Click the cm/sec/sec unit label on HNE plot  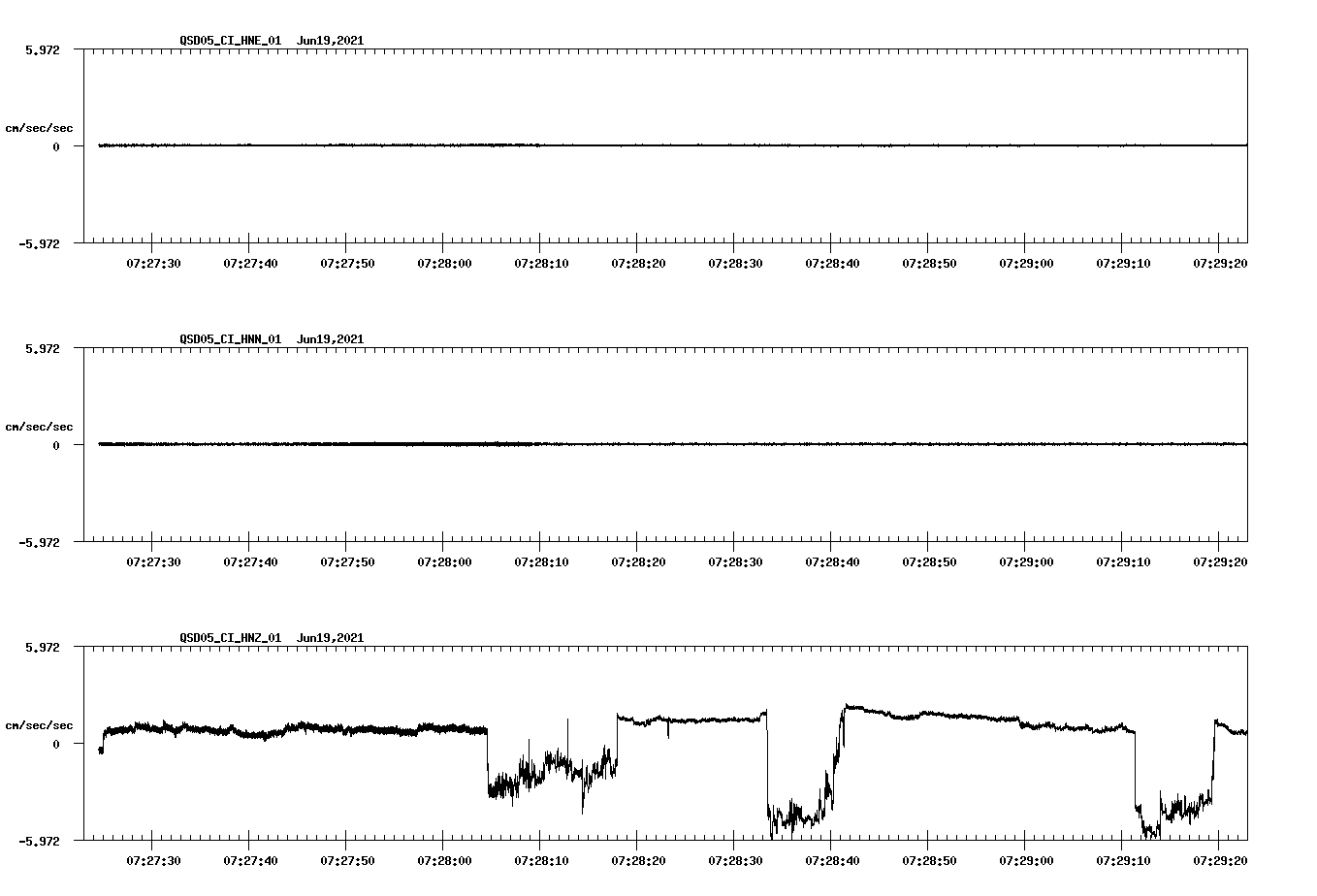click(39, 128)
